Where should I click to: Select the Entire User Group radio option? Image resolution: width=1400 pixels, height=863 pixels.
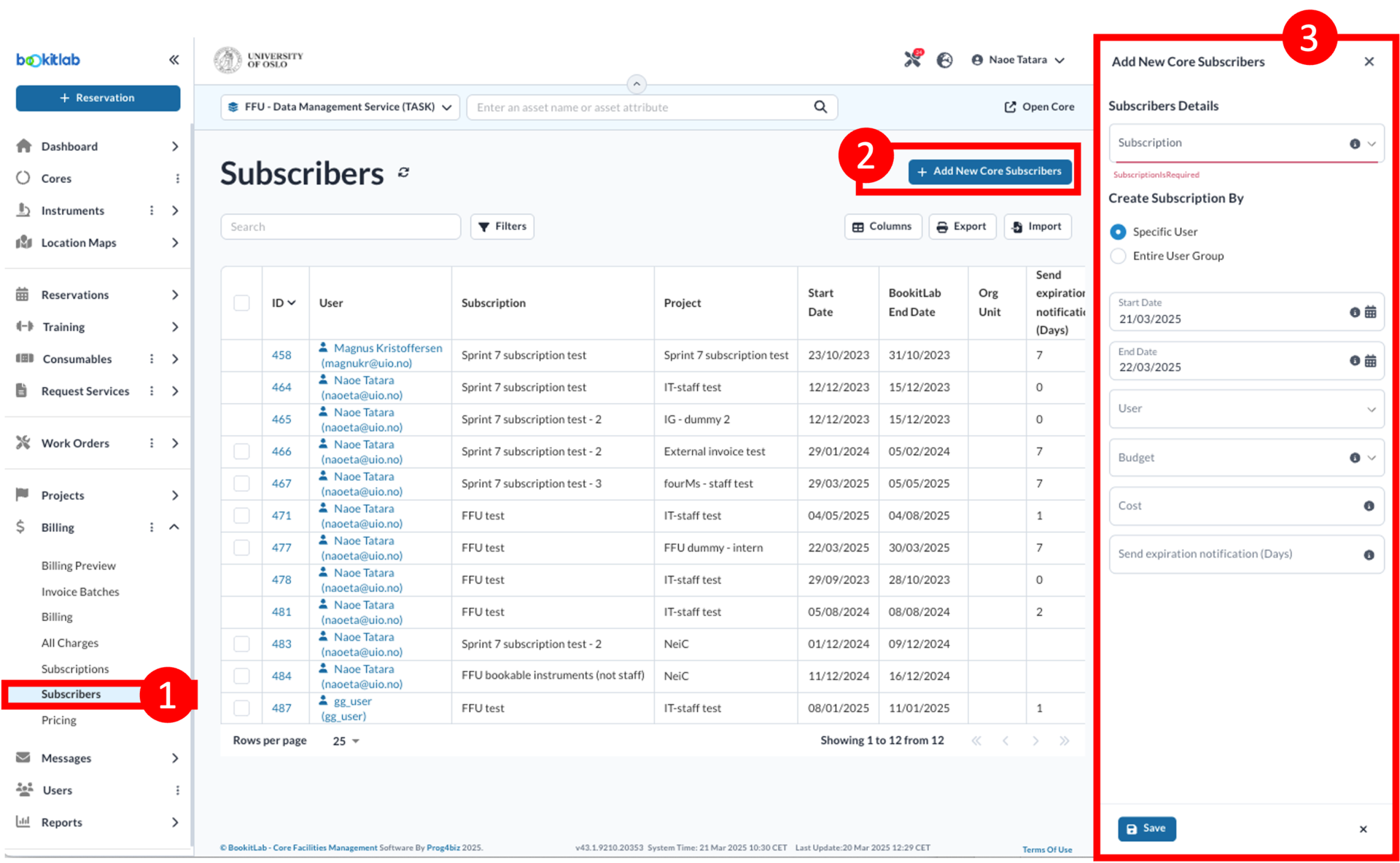(x=1118, y=256)
